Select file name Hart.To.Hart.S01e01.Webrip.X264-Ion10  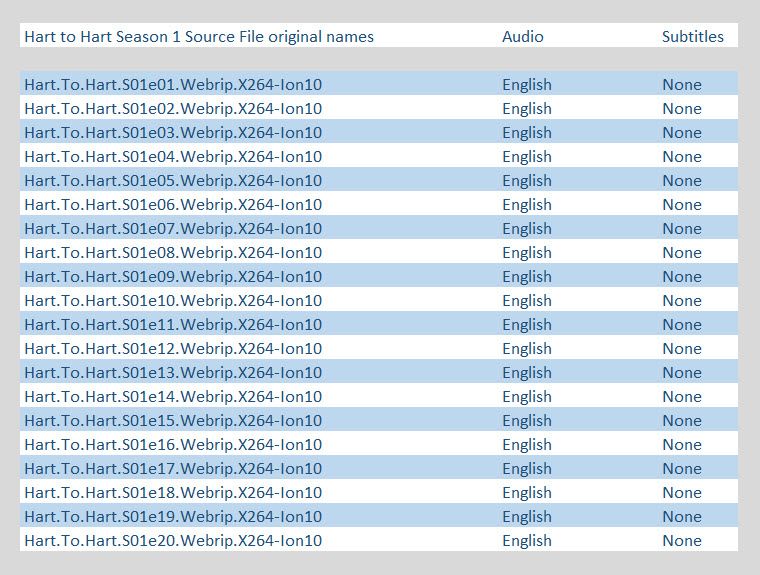tap(173, 84)
